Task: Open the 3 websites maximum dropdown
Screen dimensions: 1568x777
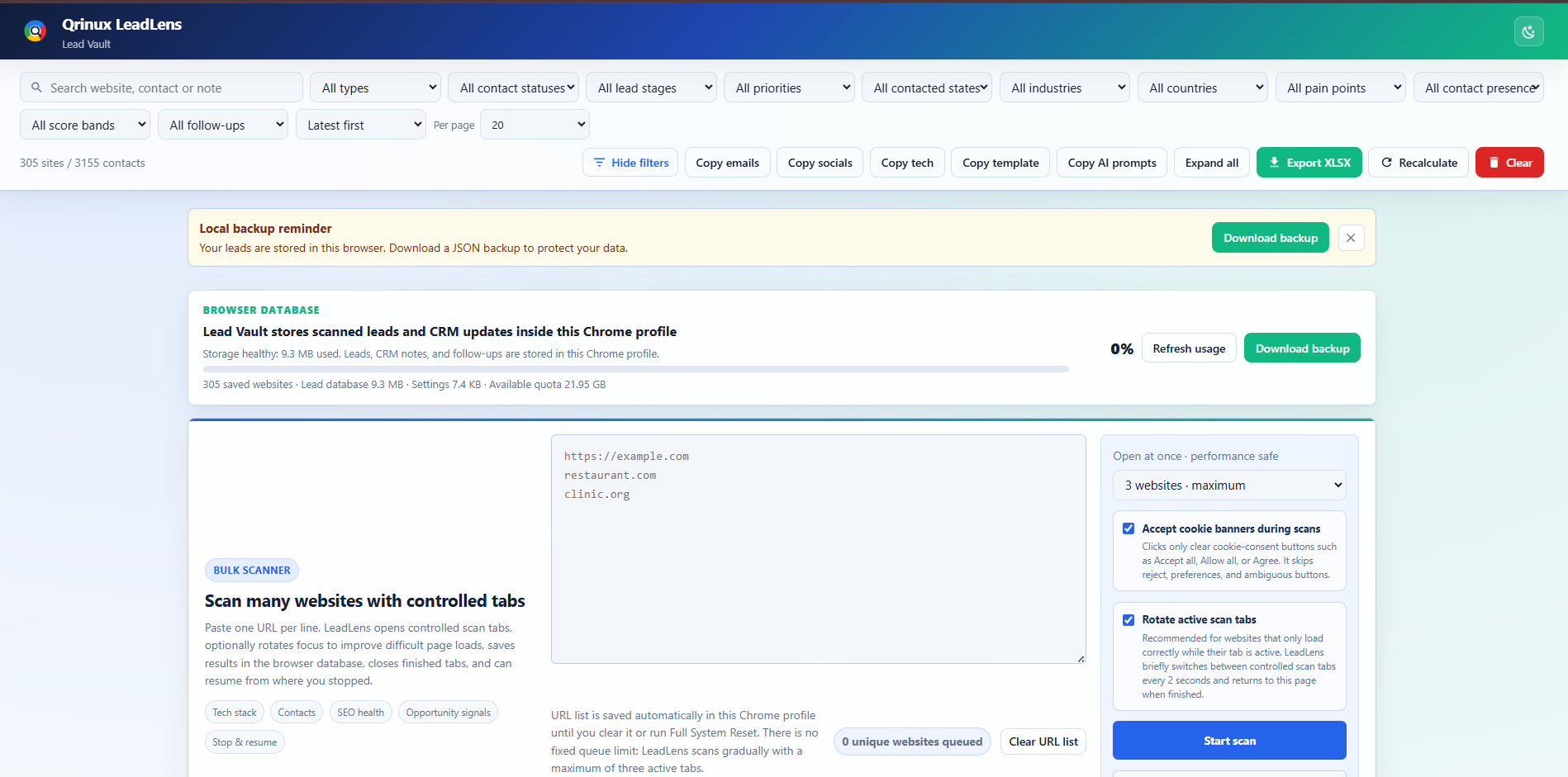Action: tap(1229, 486)
